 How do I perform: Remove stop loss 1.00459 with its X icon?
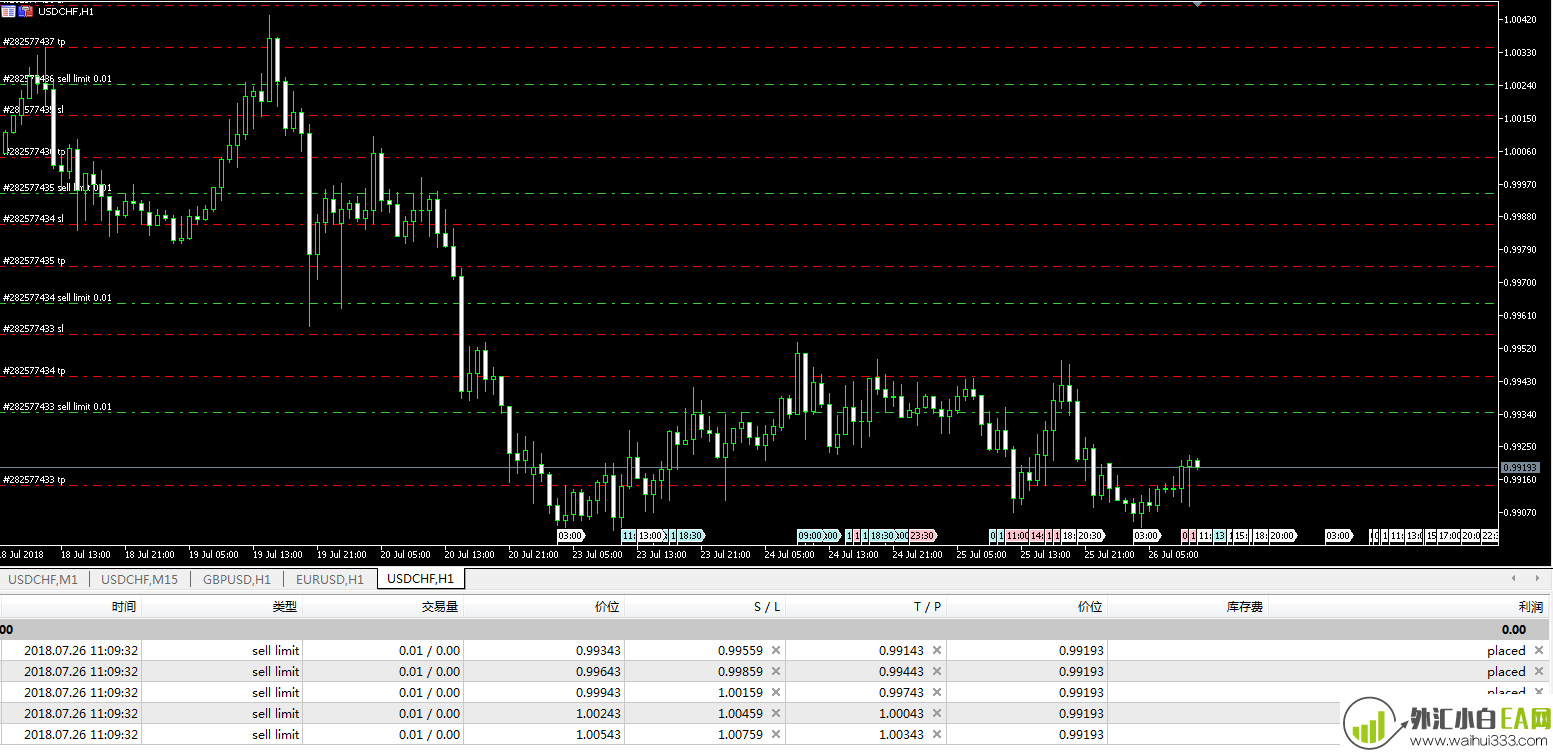(x=776, y=713)
